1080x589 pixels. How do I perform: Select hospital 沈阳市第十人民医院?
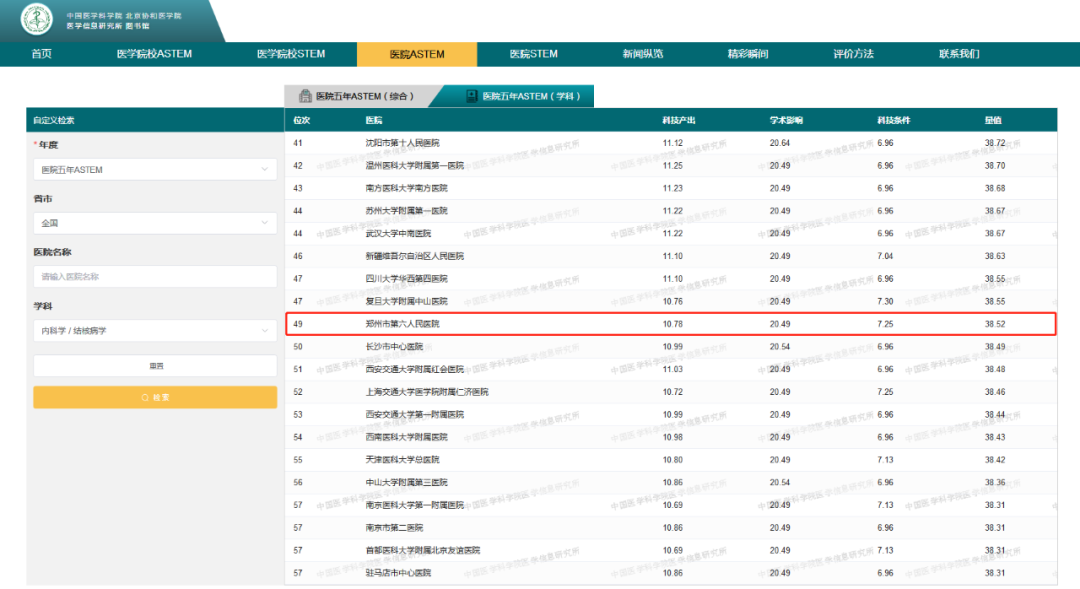tap(402, 143)
